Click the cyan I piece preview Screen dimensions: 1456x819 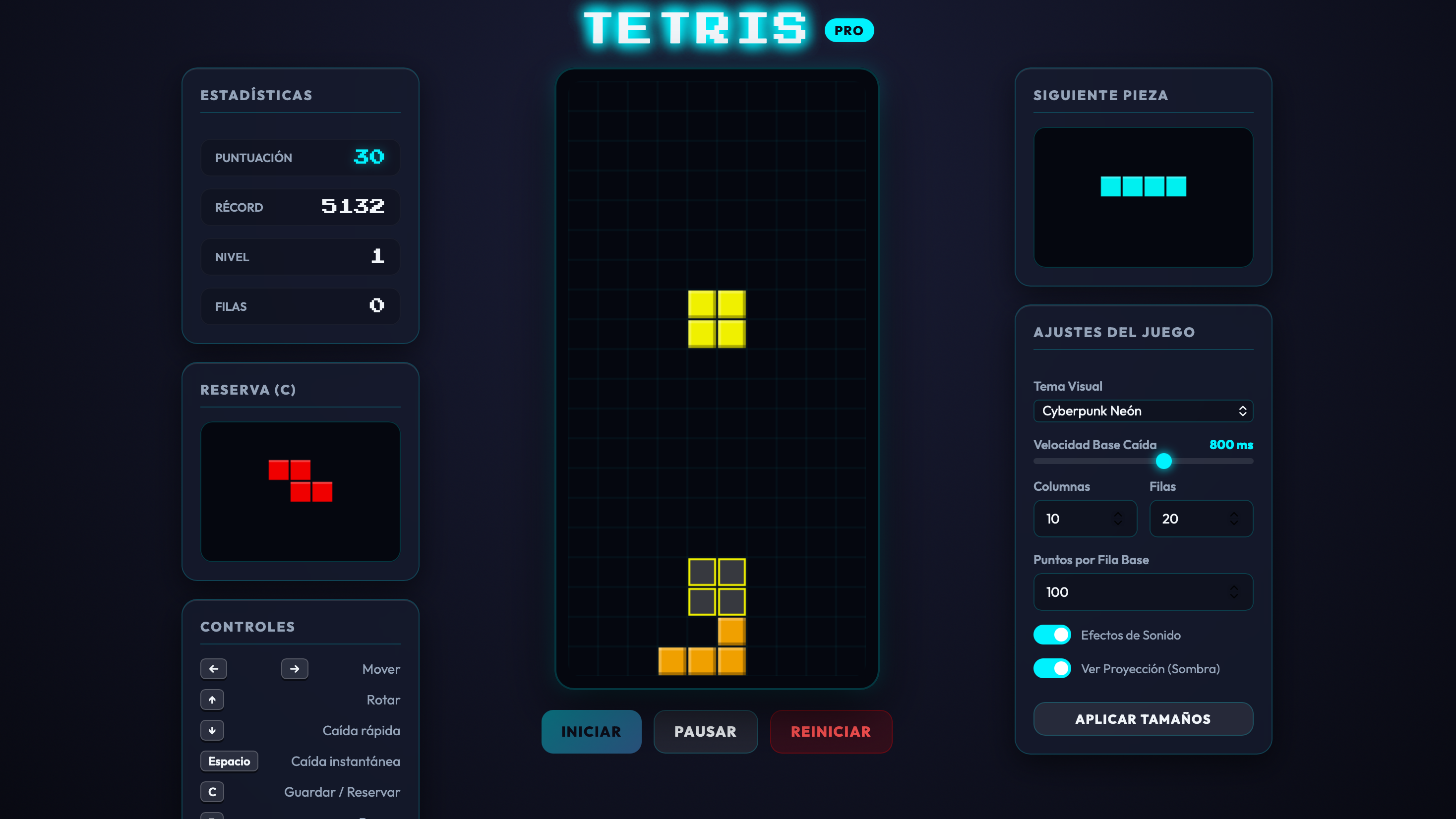[1143, 186]
